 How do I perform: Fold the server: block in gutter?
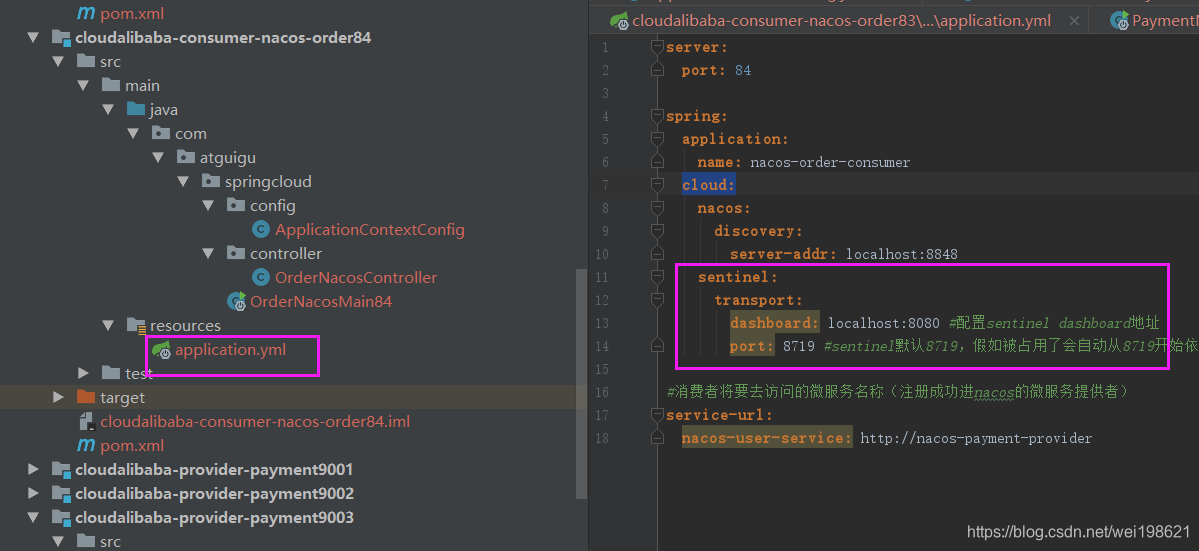tap(656, 47)
